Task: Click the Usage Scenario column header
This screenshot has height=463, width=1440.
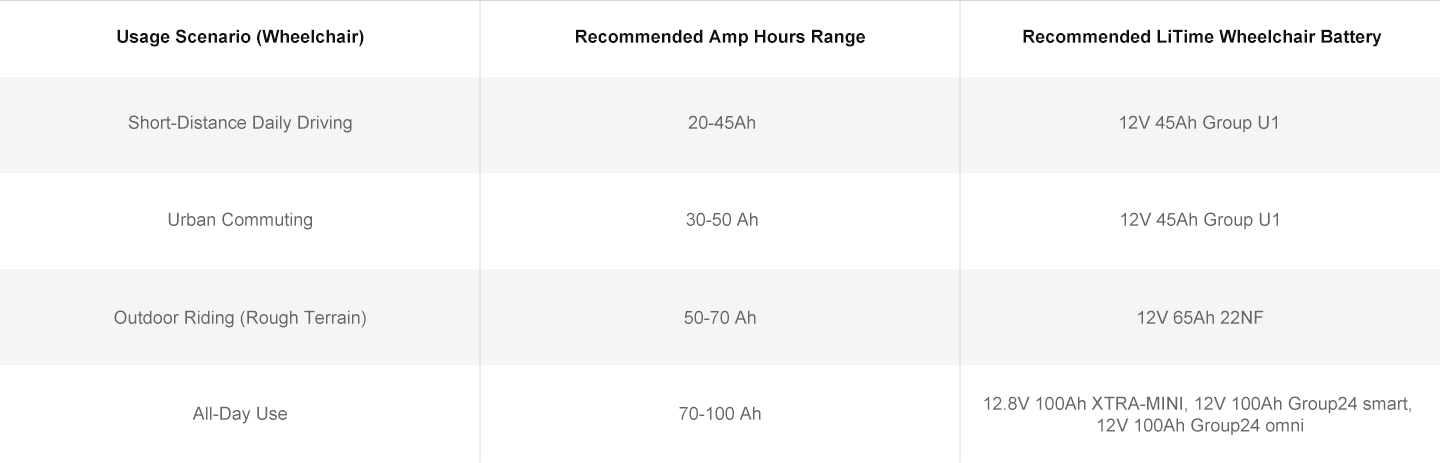Action: tap(240, 37)
